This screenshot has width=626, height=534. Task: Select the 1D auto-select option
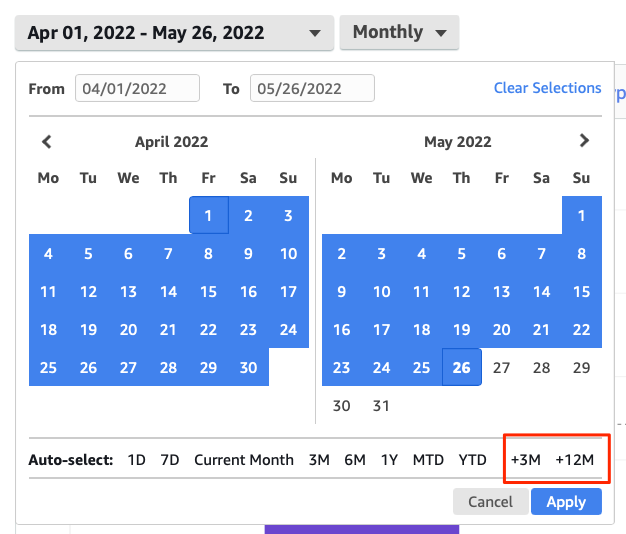click(x=137, y=460)
